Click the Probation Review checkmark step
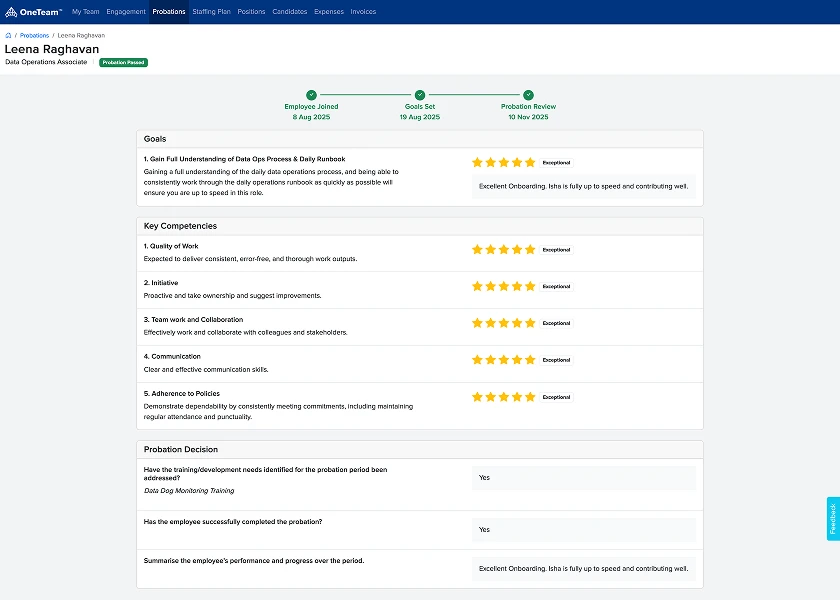 click(528, 95)
